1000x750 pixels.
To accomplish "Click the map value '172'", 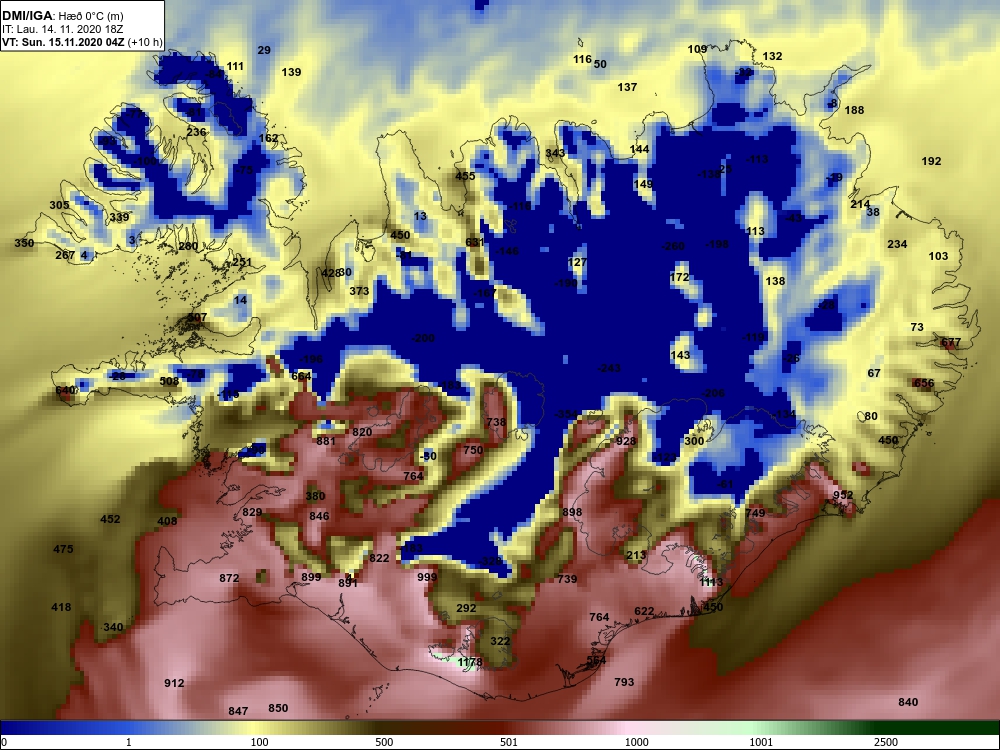I will tap(680, 277).
